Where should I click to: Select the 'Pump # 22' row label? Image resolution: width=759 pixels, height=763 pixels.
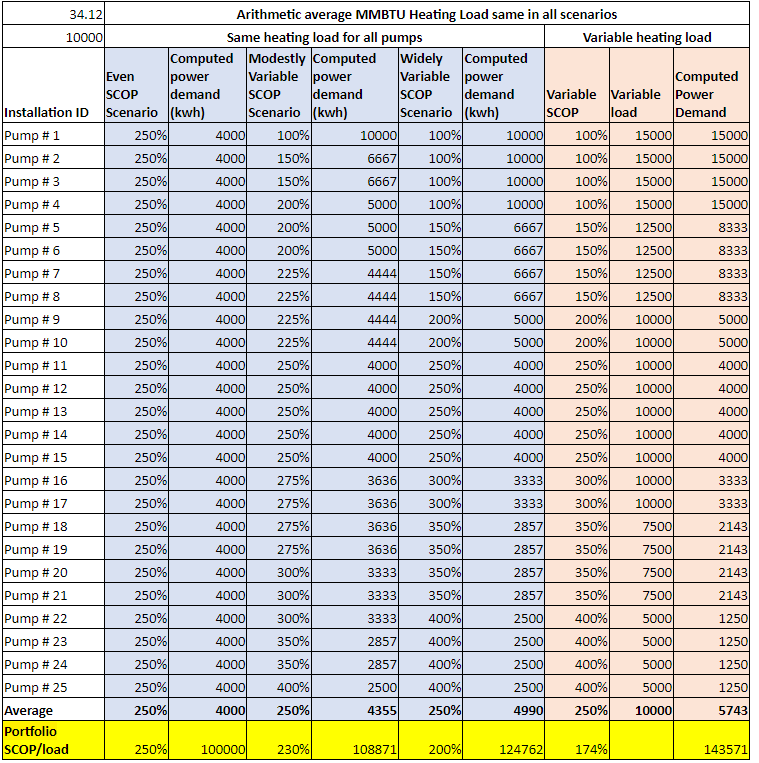(54, 618)
